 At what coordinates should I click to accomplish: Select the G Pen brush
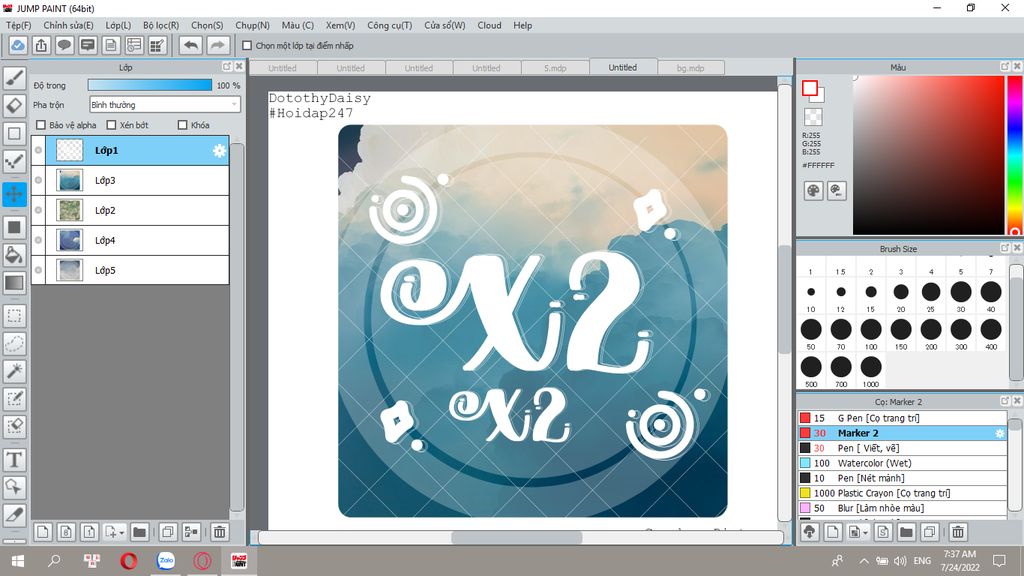click(902, 418)
